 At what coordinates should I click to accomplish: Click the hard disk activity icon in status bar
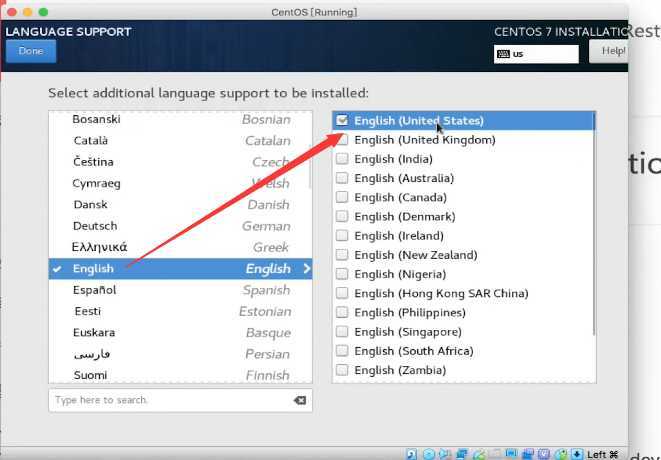411,454
